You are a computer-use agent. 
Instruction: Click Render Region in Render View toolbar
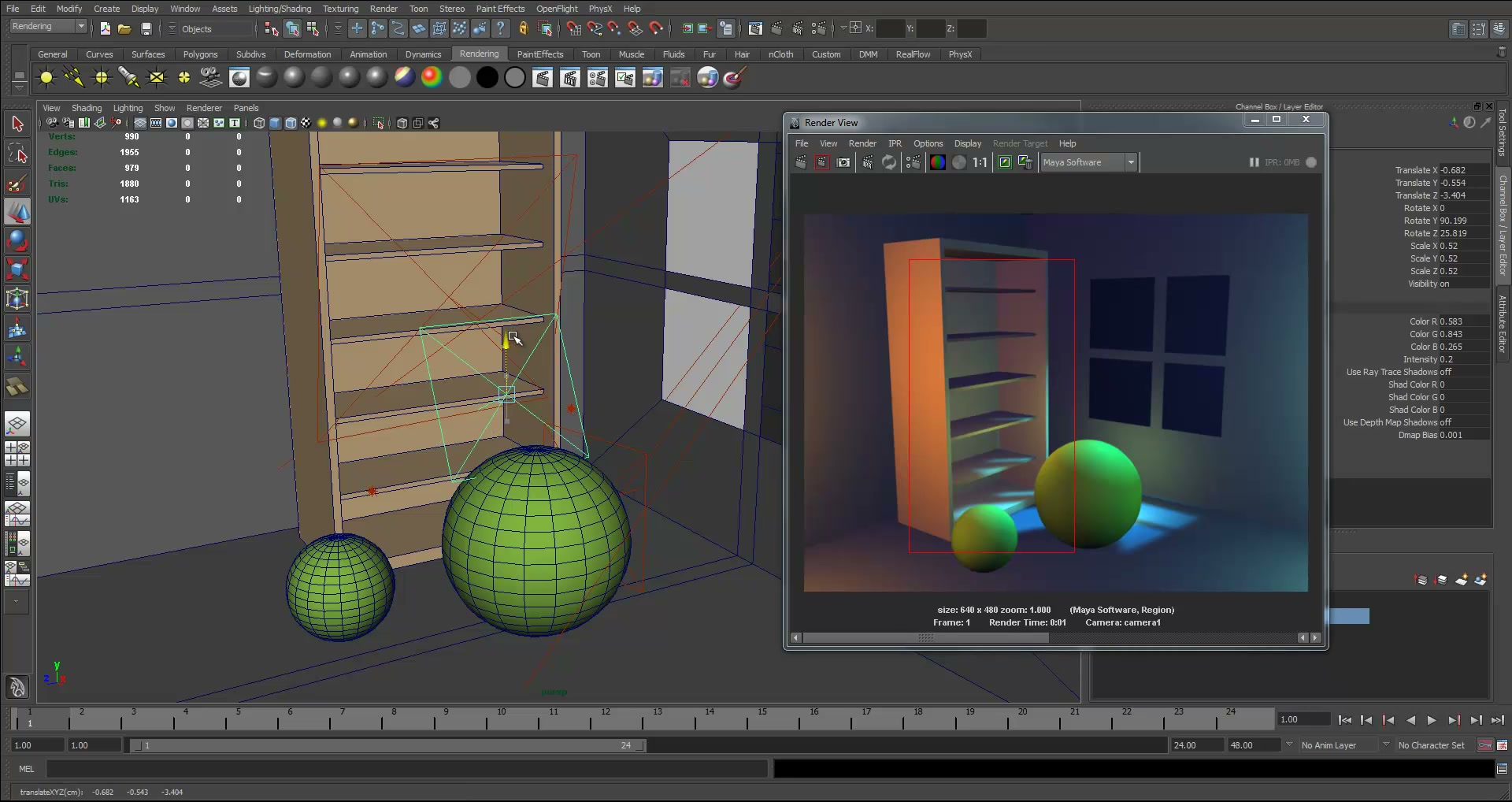pyautogui.click(x=822, y=162)
